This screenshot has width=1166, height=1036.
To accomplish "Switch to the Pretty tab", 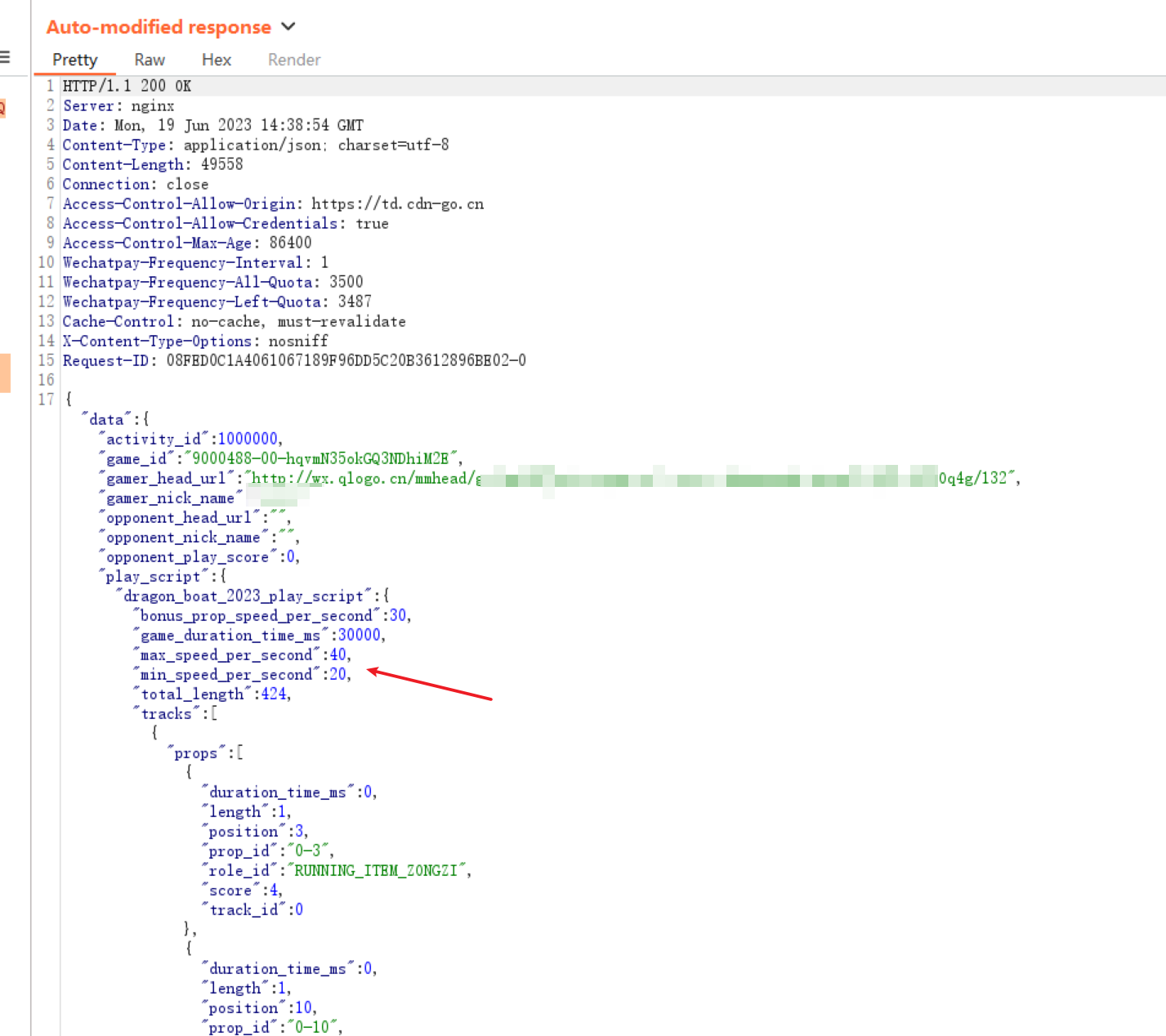I will [x=74, y=60].
